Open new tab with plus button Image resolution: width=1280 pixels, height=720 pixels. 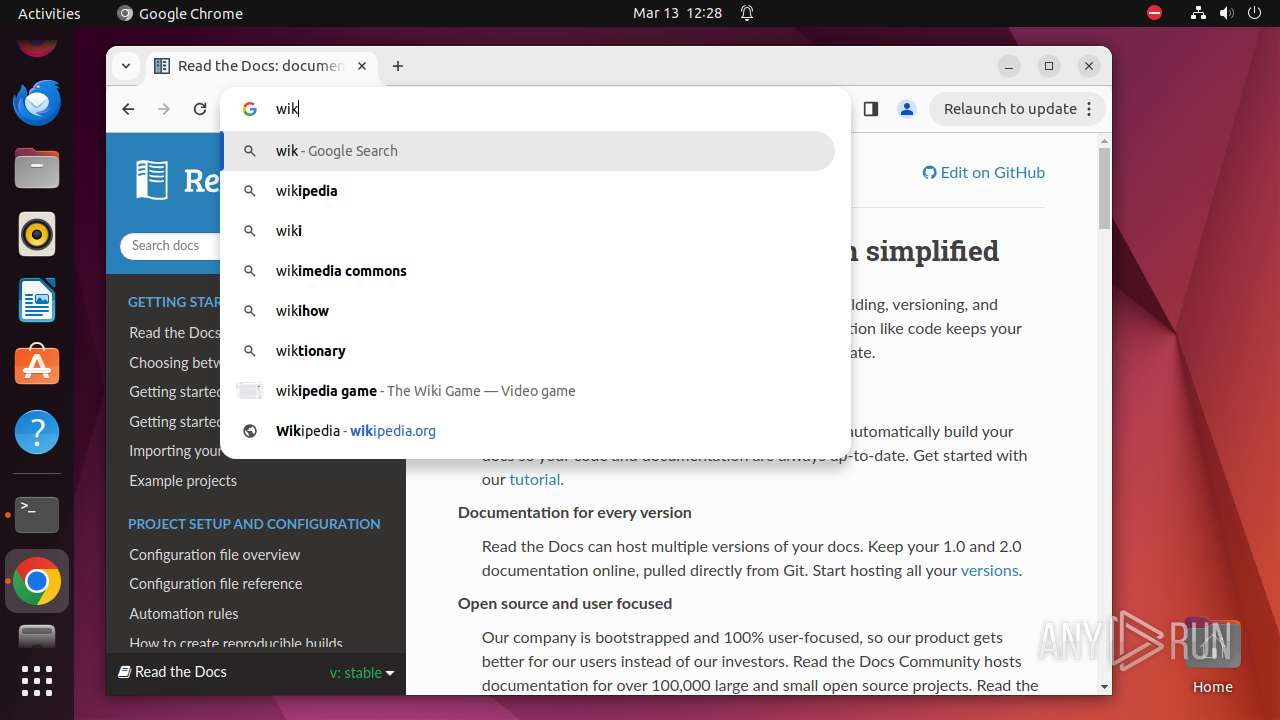pyautogui.click(x=398, y=66)
